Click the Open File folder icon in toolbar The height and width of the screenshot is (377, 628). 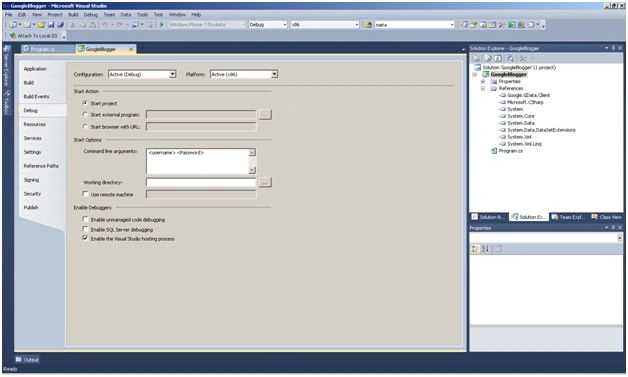point(41,25)
